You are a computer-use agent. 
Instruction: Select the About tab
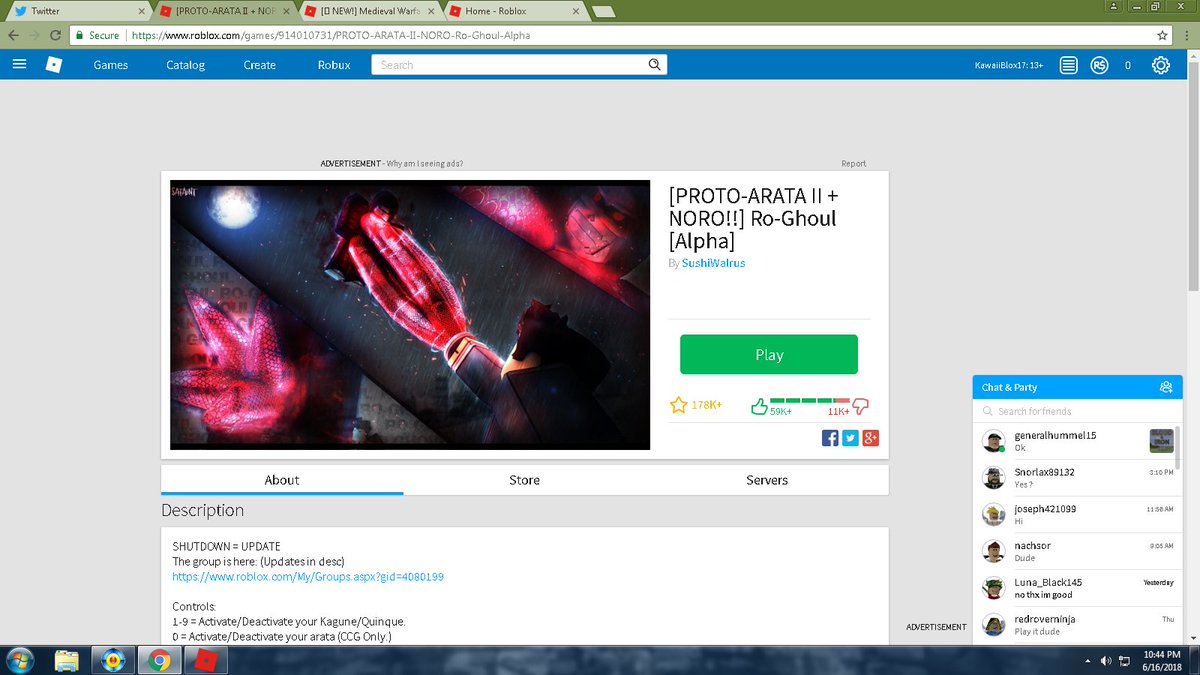click(x=282, y=480)
